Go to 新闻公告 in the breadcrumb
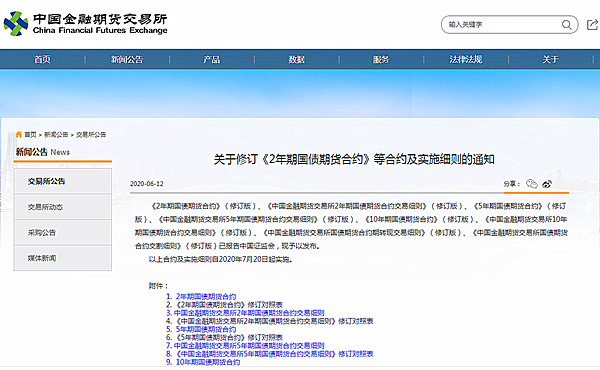Viewport: 600px width, 370px height. (x=56, y=135)
